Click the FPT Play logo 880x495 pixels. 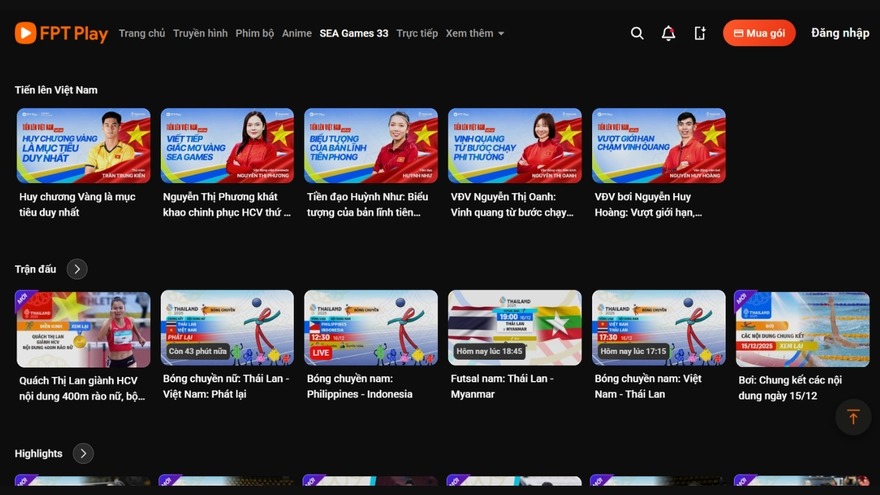[x=61, y=33]
